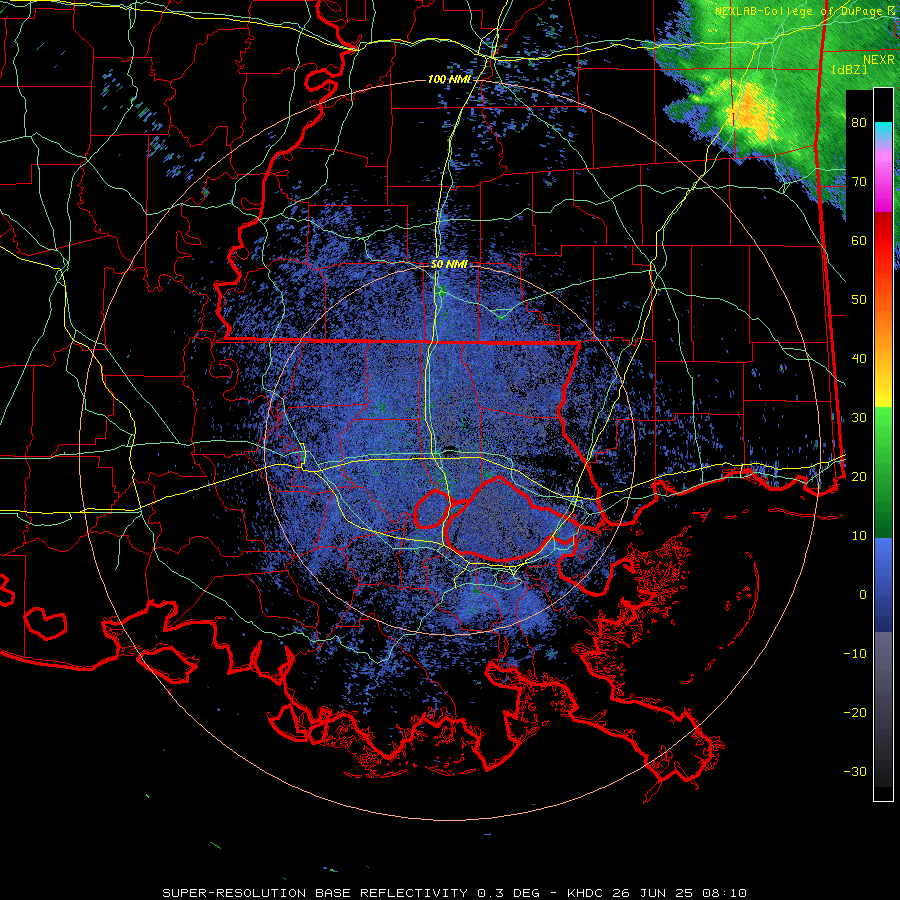This screenshot has width=900, height=900.
Task: Click the 20 dBZ value on the scale
Action: [859, 477]
